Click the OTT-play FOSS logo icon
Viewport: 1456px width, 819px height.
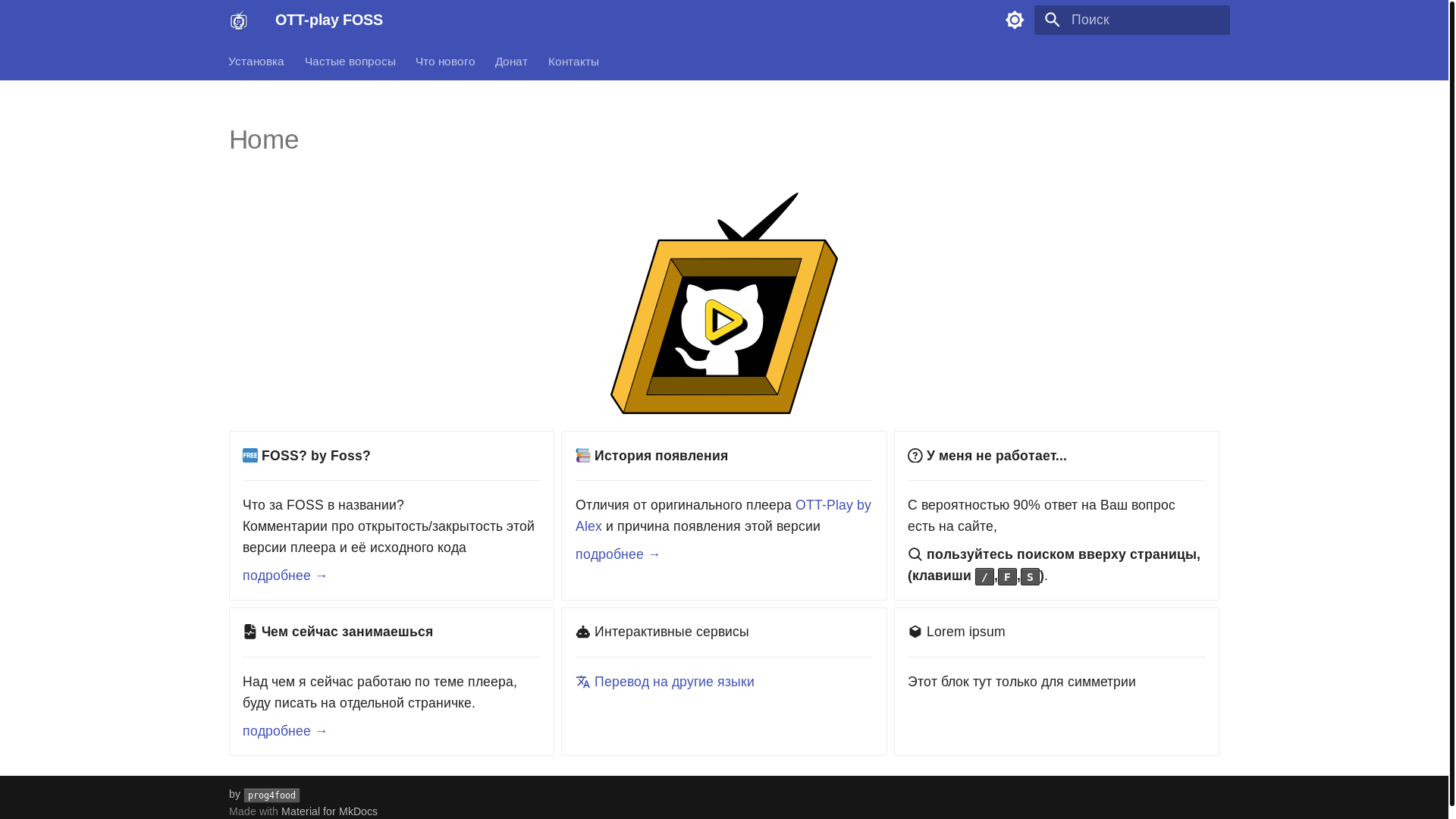point(239,20)
